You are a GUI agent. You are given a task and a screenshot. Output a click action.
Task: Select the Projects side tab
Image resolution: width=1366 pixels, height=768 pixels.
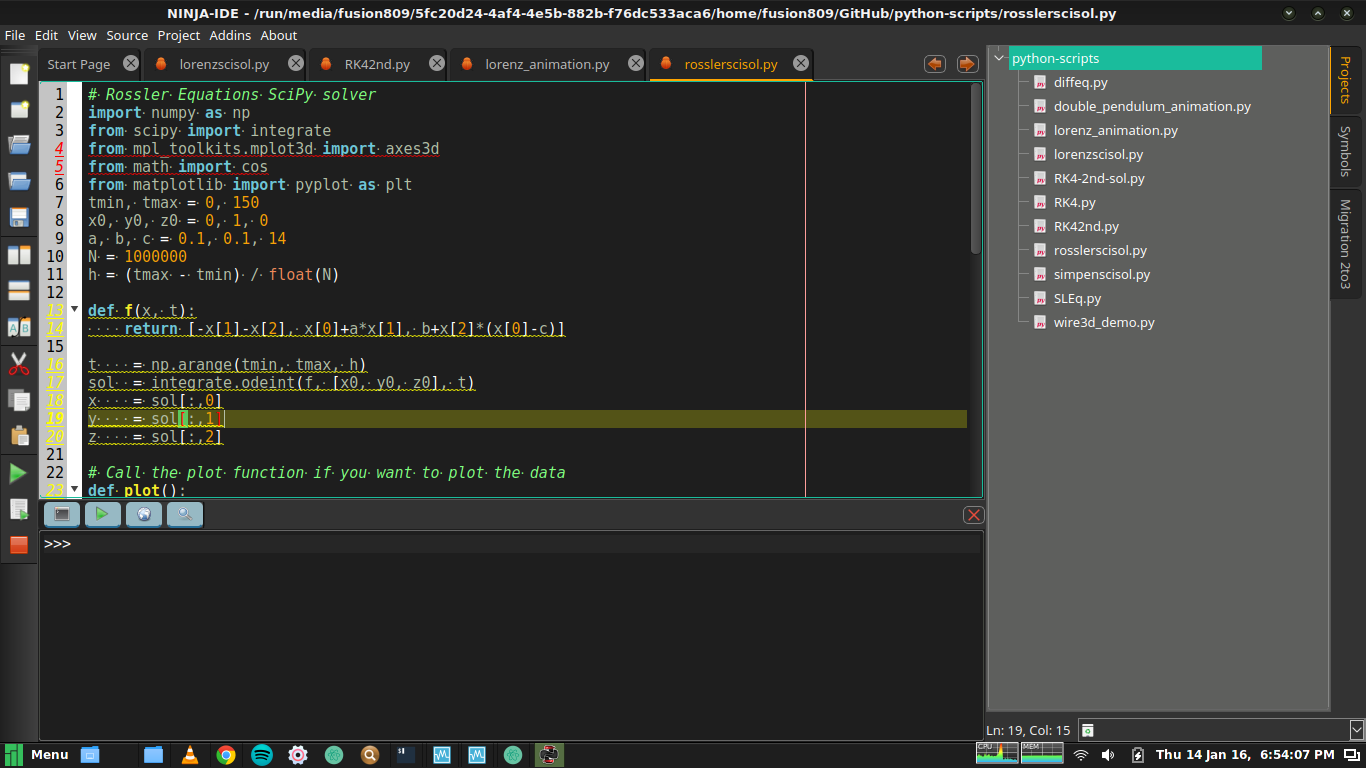pos(1347,81)
